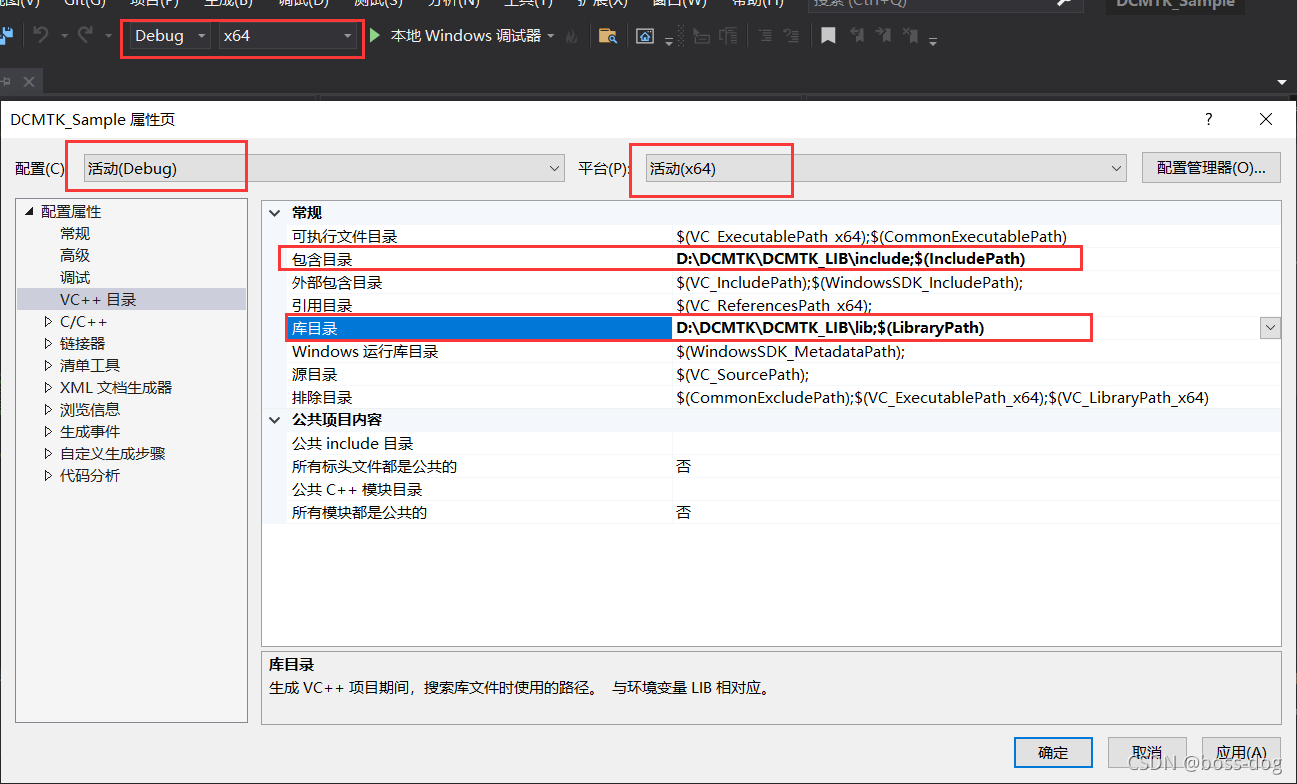Viewport: 1297px width, 784px height.
Task: Expand the C/C++ tree node
Action: 48,321
